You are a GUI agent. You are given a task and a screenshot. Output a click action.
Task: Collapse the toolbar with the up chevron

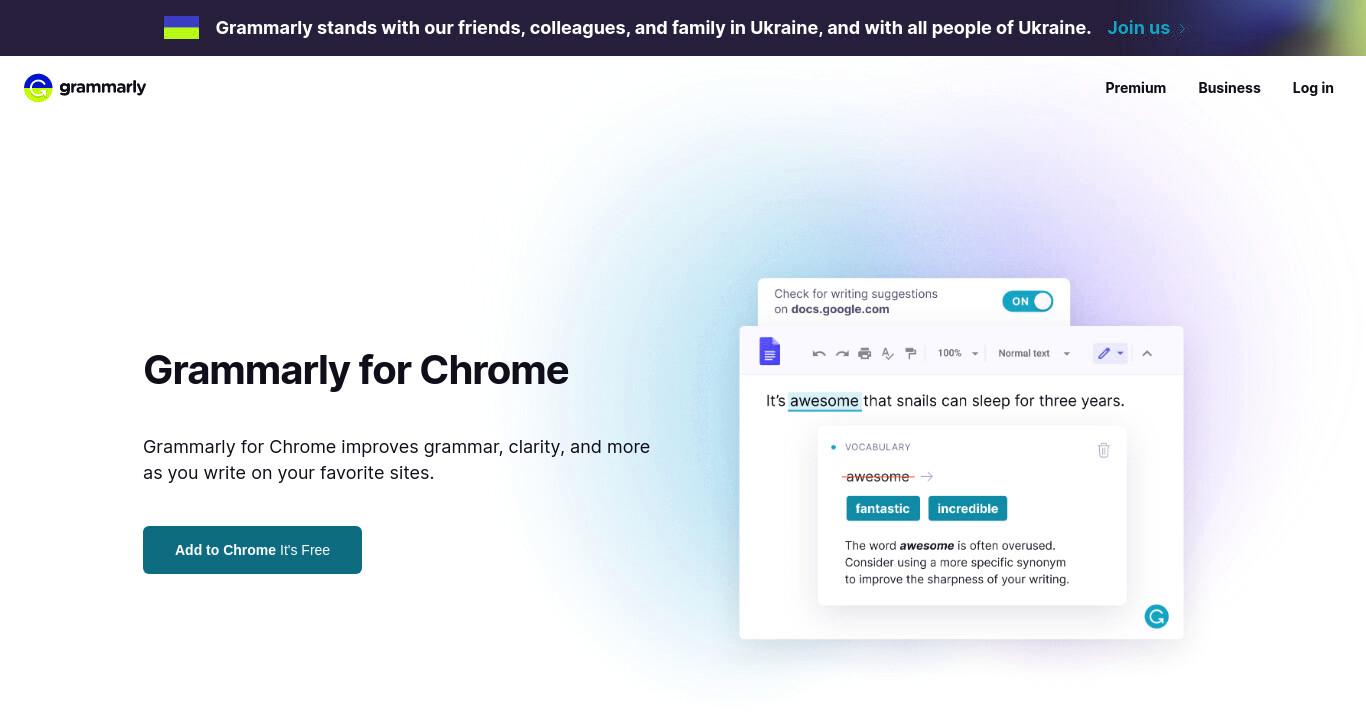[1147, 353]
